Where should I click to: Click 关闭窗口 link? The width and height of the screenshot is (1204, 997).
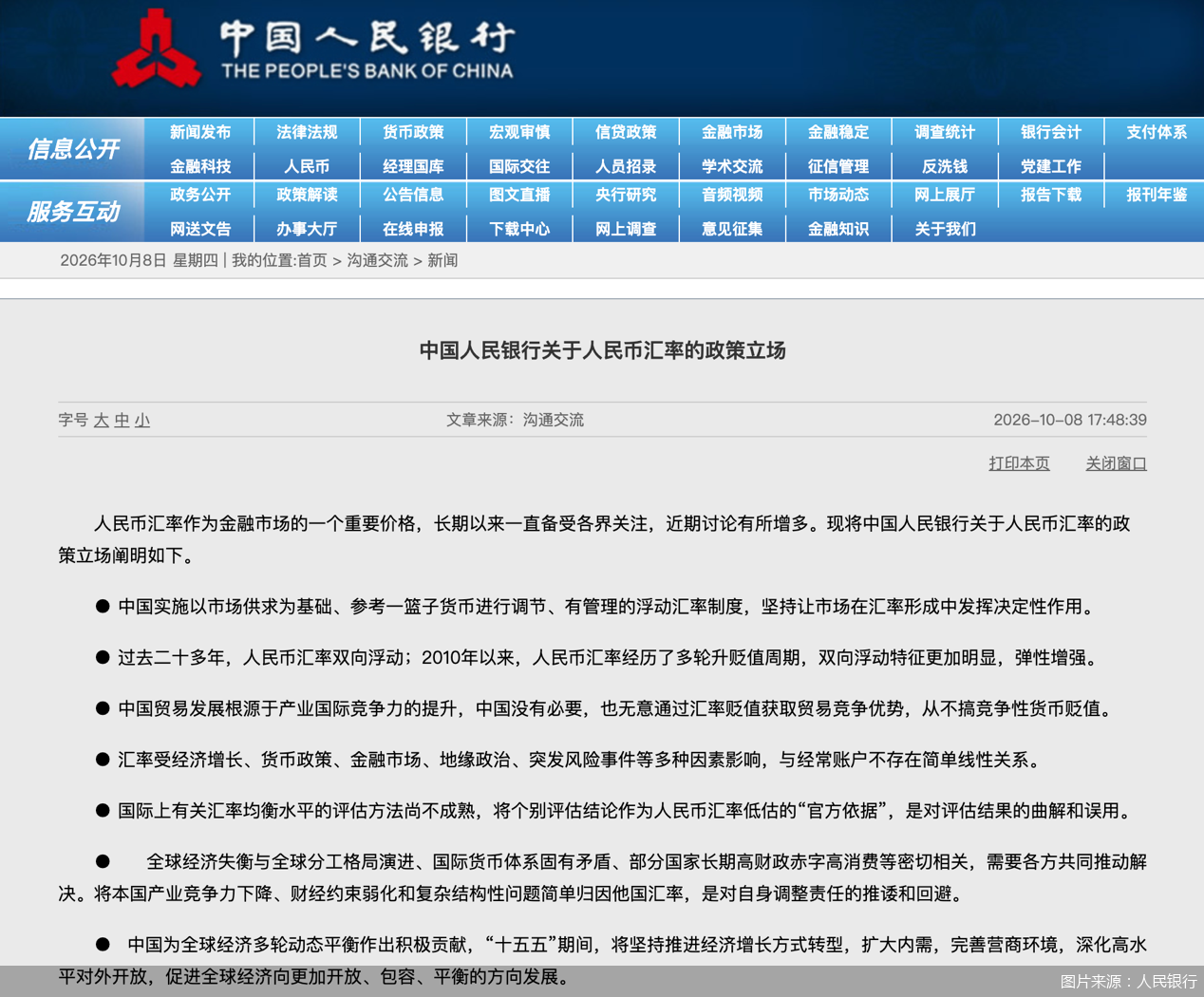1116,463
